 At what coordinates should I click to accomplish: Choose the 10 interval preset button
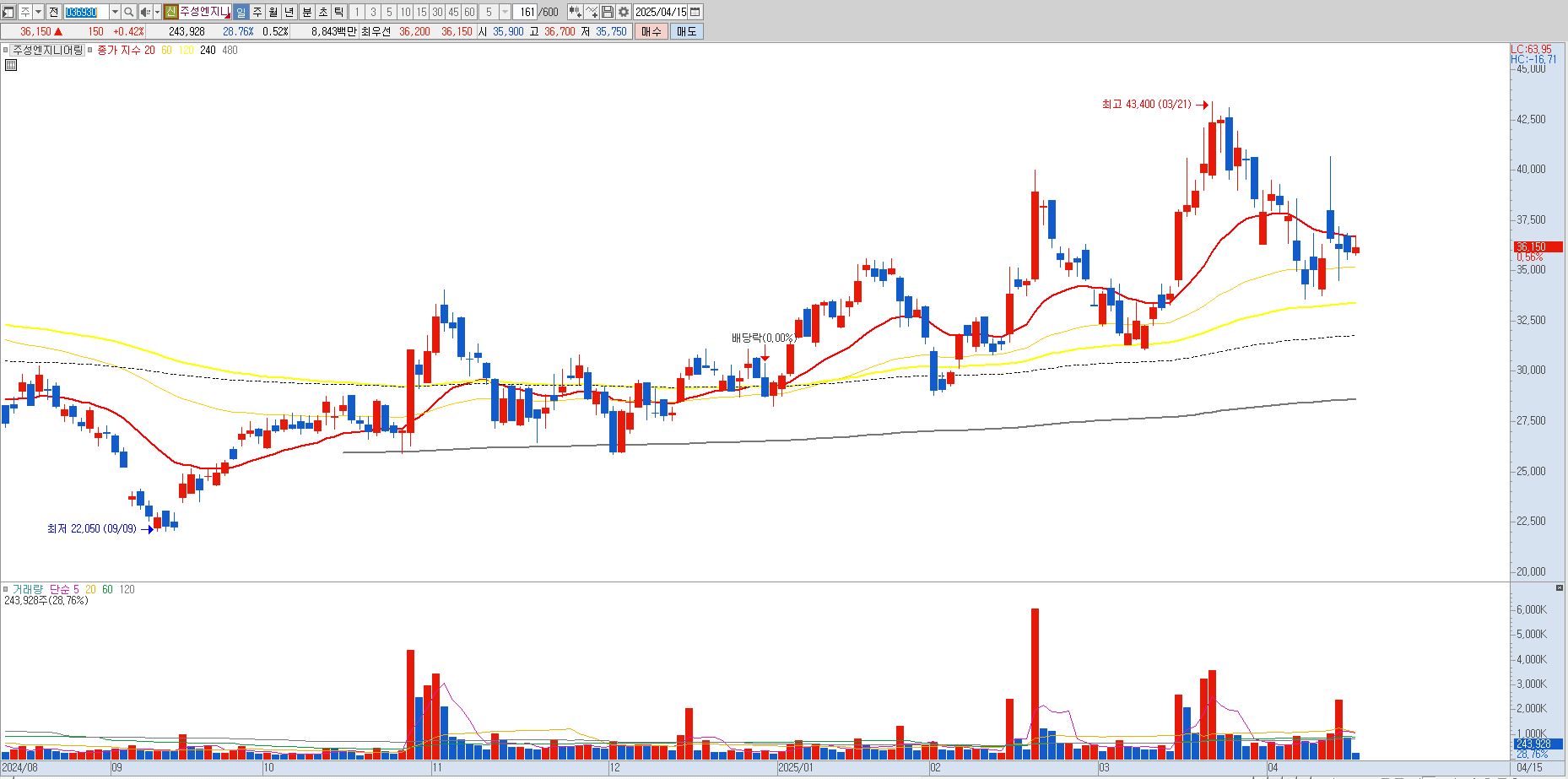pos(405,12)
